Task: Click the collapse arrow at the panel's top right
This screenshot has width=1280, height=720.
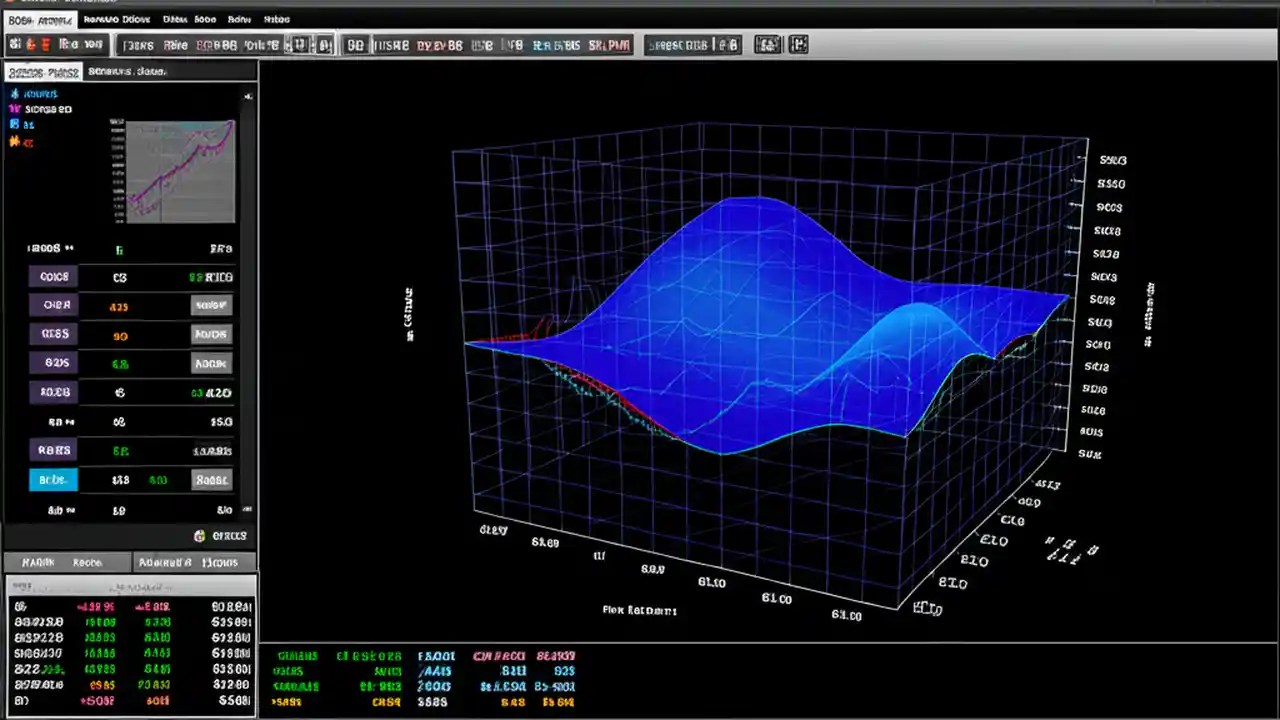Action: [247, 97]
